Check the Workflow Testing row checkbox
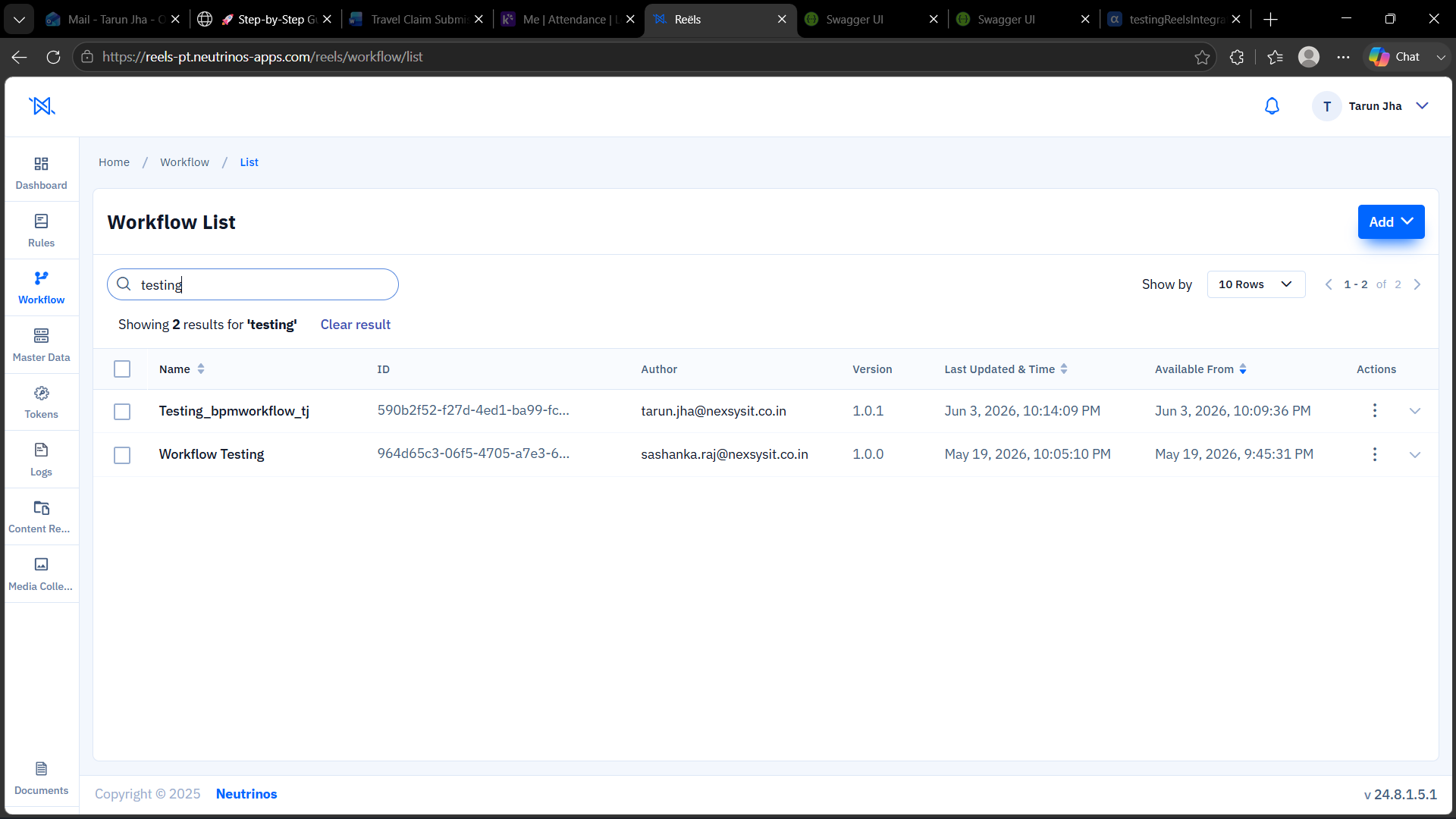The image size is (1456, 819). pos(122,455)
